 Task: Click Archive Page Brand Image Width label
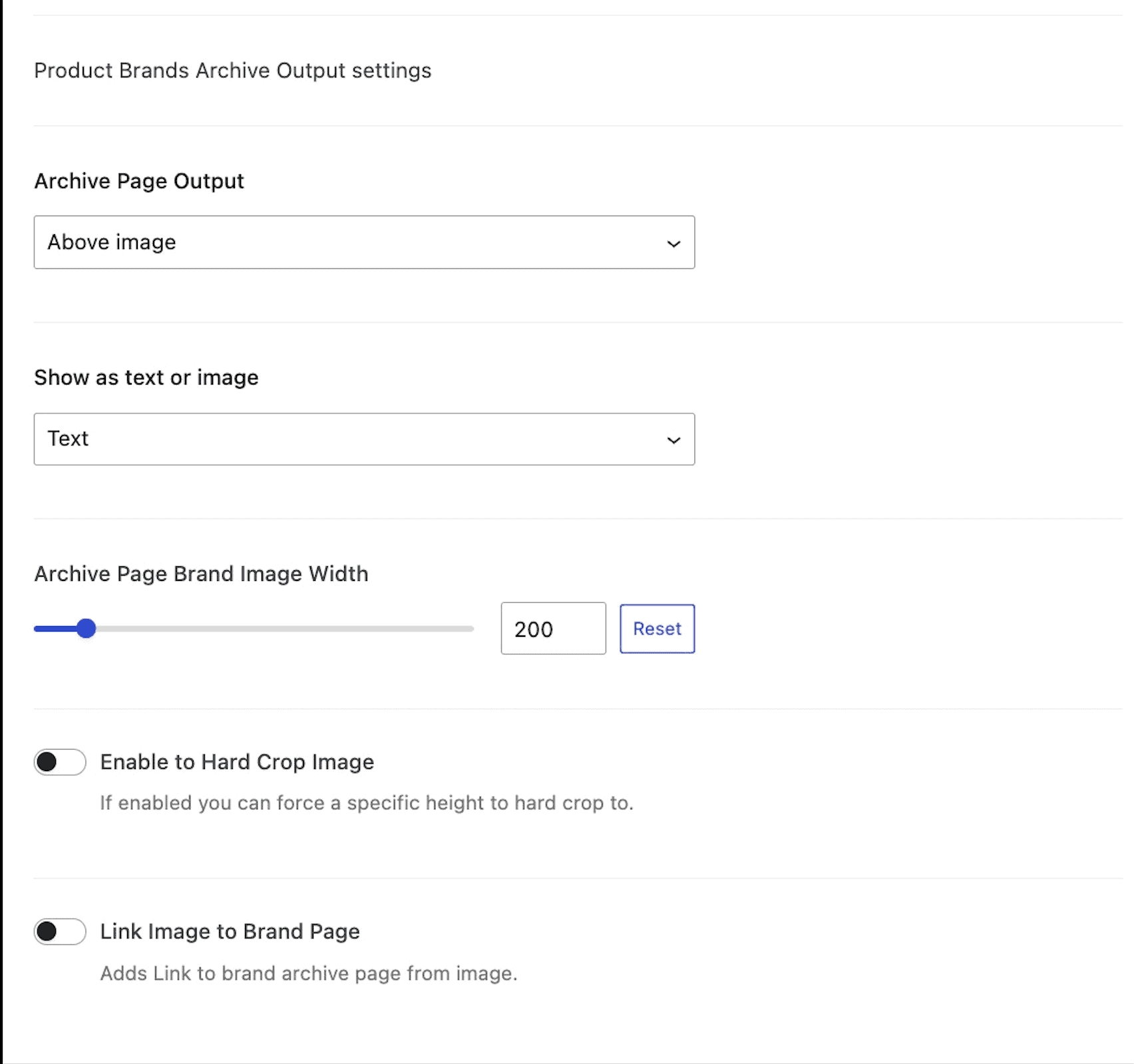click(201, 574)
